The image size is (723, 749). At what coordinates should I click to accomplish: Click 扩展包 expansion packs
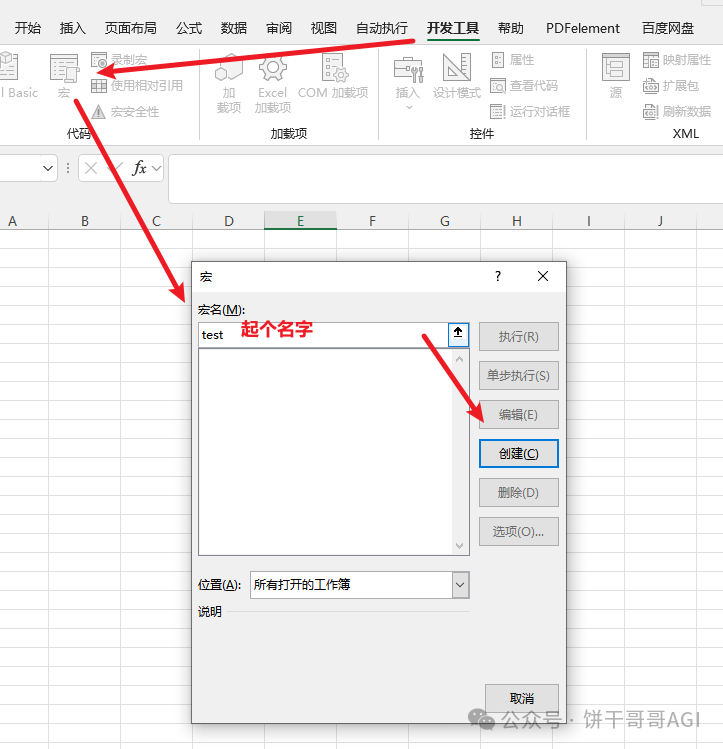click(x=670, y=86)
